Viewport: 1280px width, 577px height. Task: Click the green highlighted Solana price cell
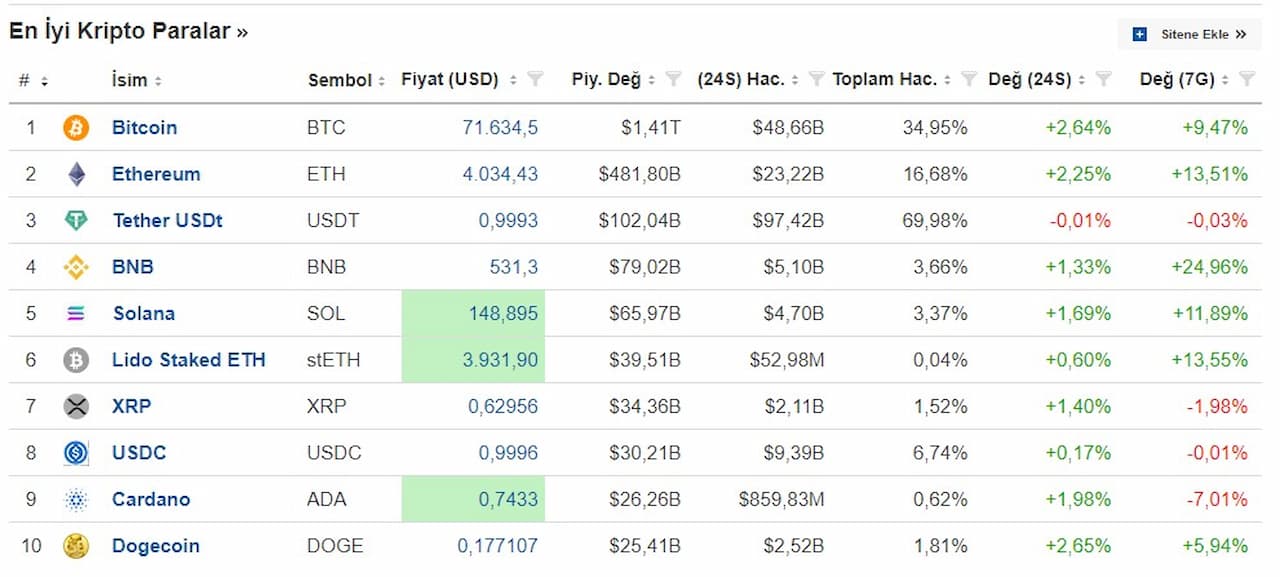[x=473, y=314]
